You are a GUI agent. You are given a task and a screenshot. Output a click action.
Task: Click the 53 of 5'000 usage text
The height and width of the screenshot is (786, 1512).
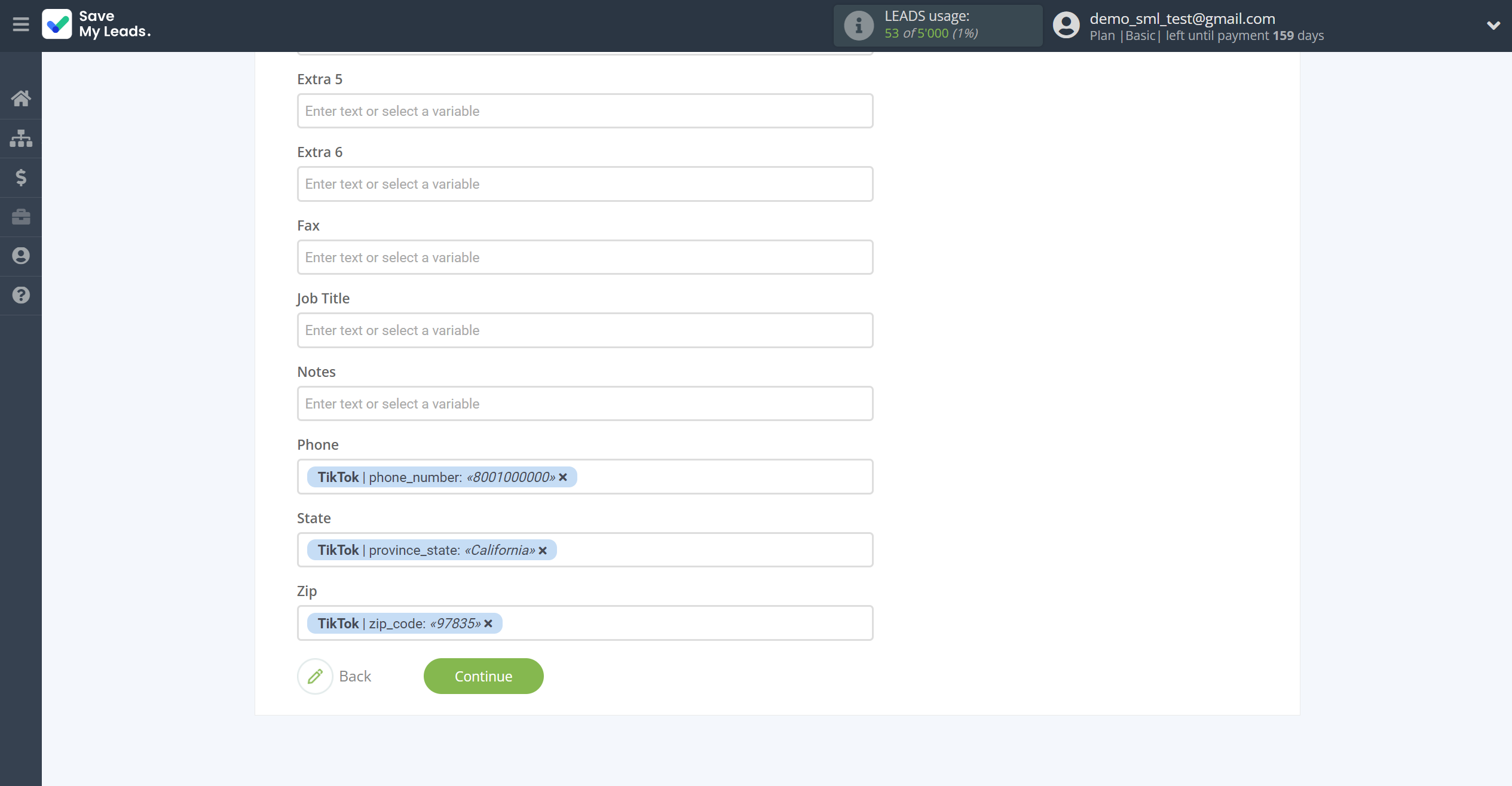pyautogui.click(x=931, y=33)
